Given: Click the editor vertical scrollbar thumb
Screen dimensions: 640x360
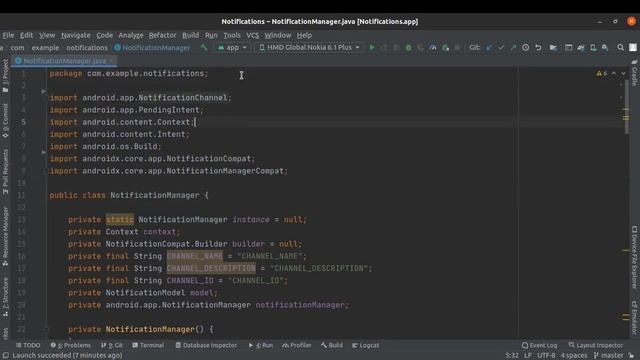Looking at the screenshot, I should [626, 106].
